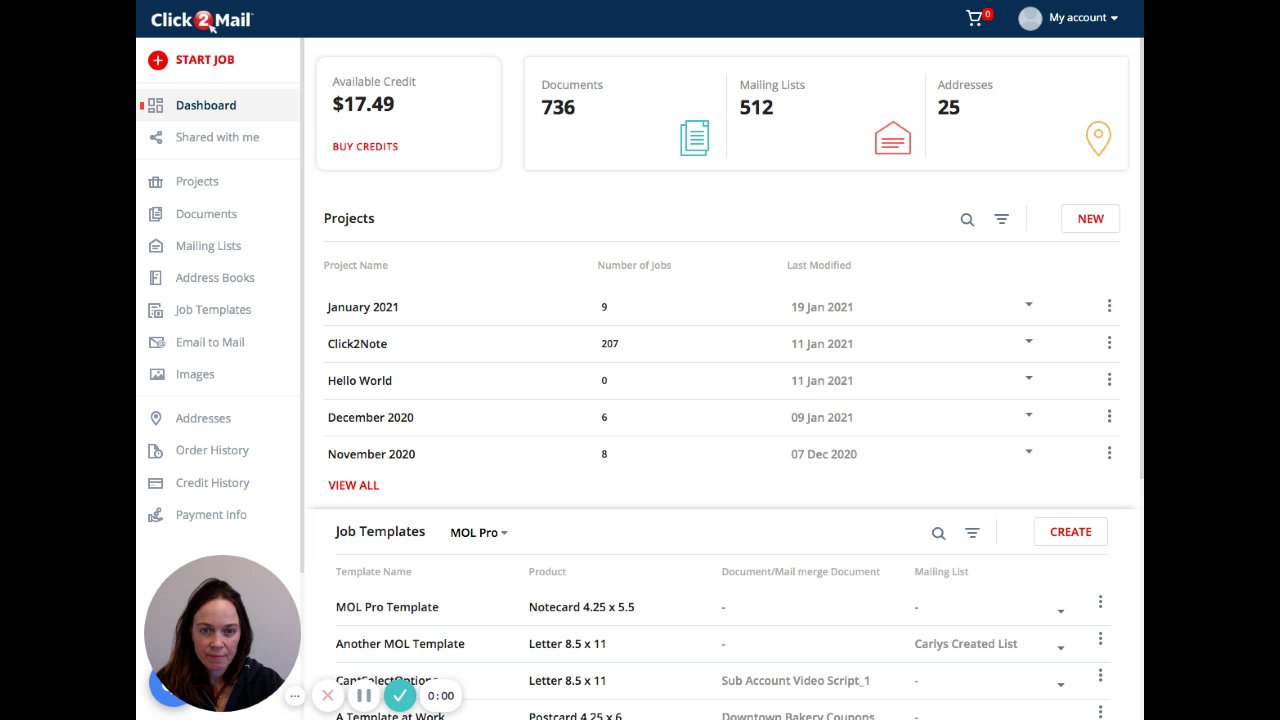Click VIEW ALL projects link

pyautogui.click(x=354, y=485)
